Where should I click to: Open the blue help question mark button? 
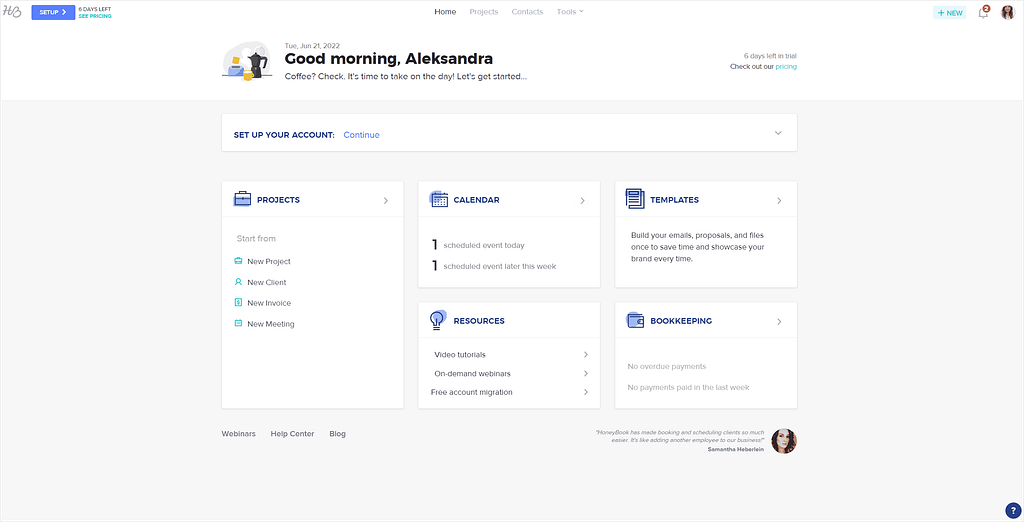pyautogui.click(x=1012, y=511)
